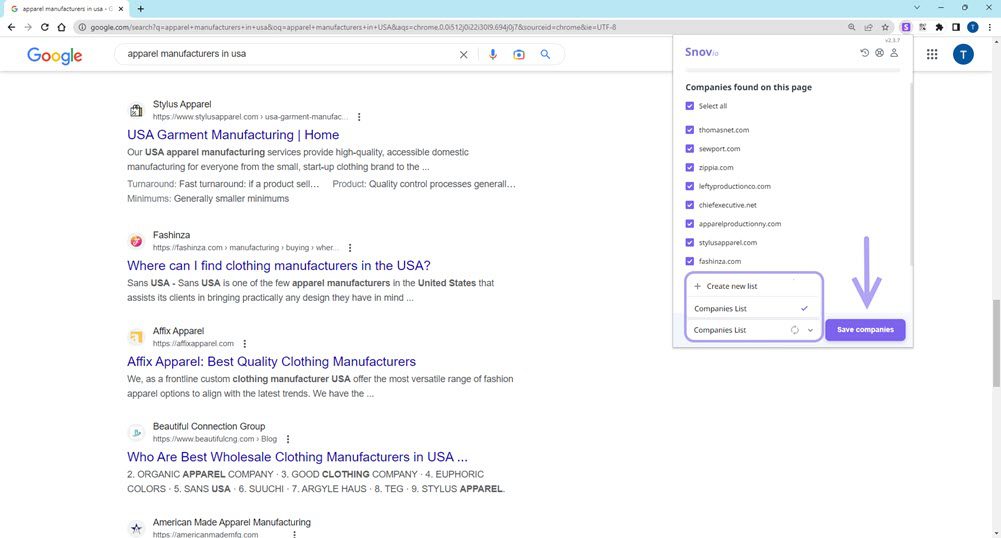Image resolution: width=1001 pixels, height=538 pixels.
Task: Open Chrome extensions puzzle icon
Action: click(x=939, y=27)
